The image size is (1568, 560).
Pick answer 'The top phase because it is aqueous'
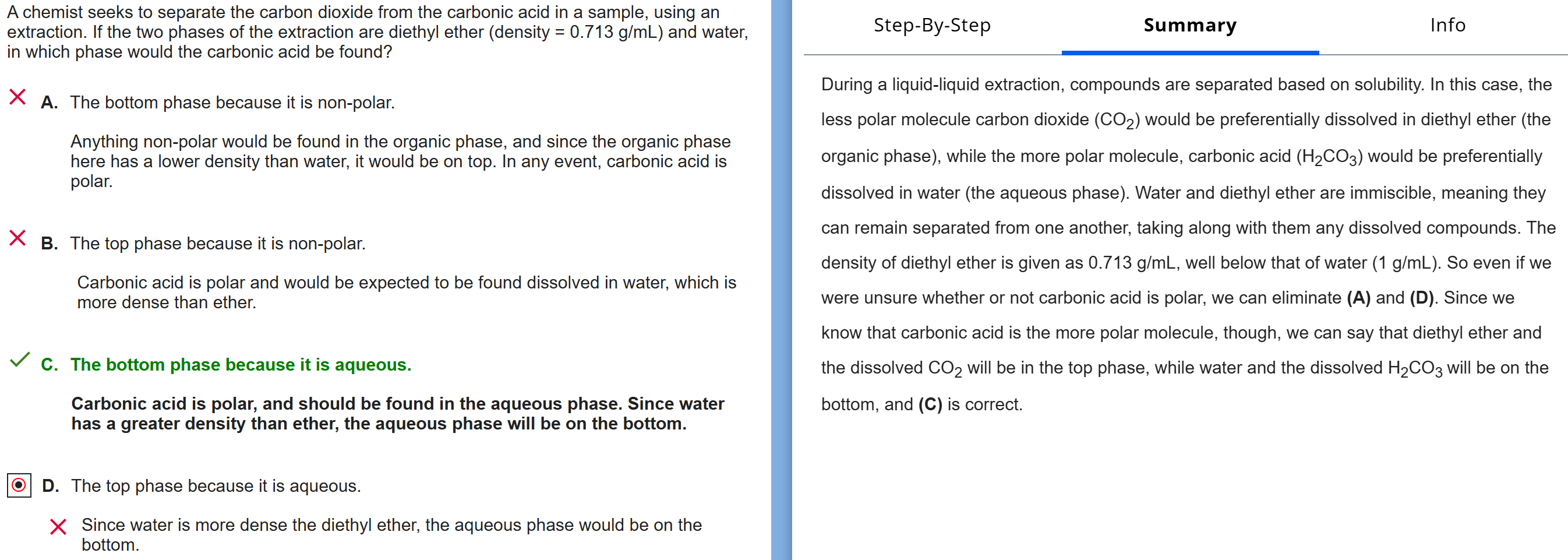click(216, 487)
